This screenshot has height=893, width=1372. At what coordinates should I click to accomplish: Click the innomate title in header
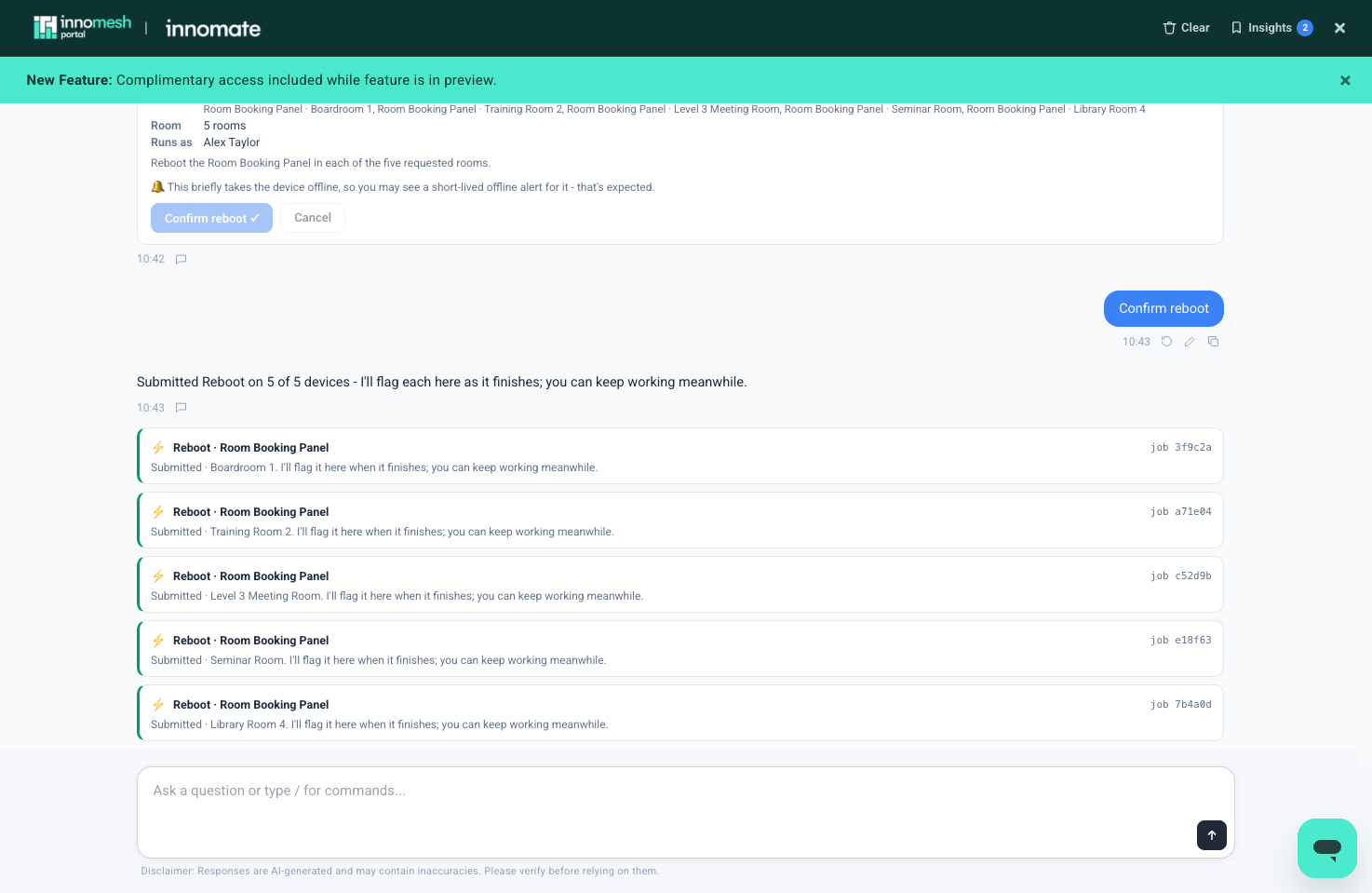click(x=213, y=29)
